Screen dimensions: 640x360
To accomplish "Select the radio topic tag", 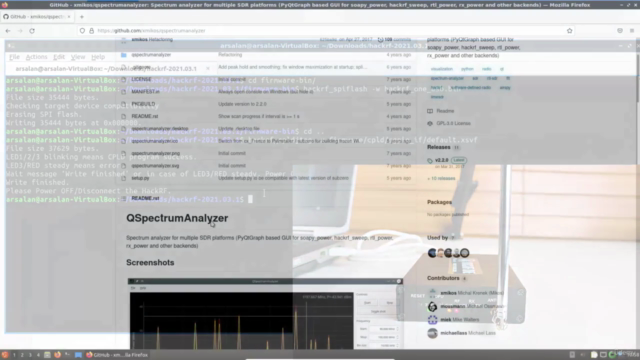I will 487,69.
